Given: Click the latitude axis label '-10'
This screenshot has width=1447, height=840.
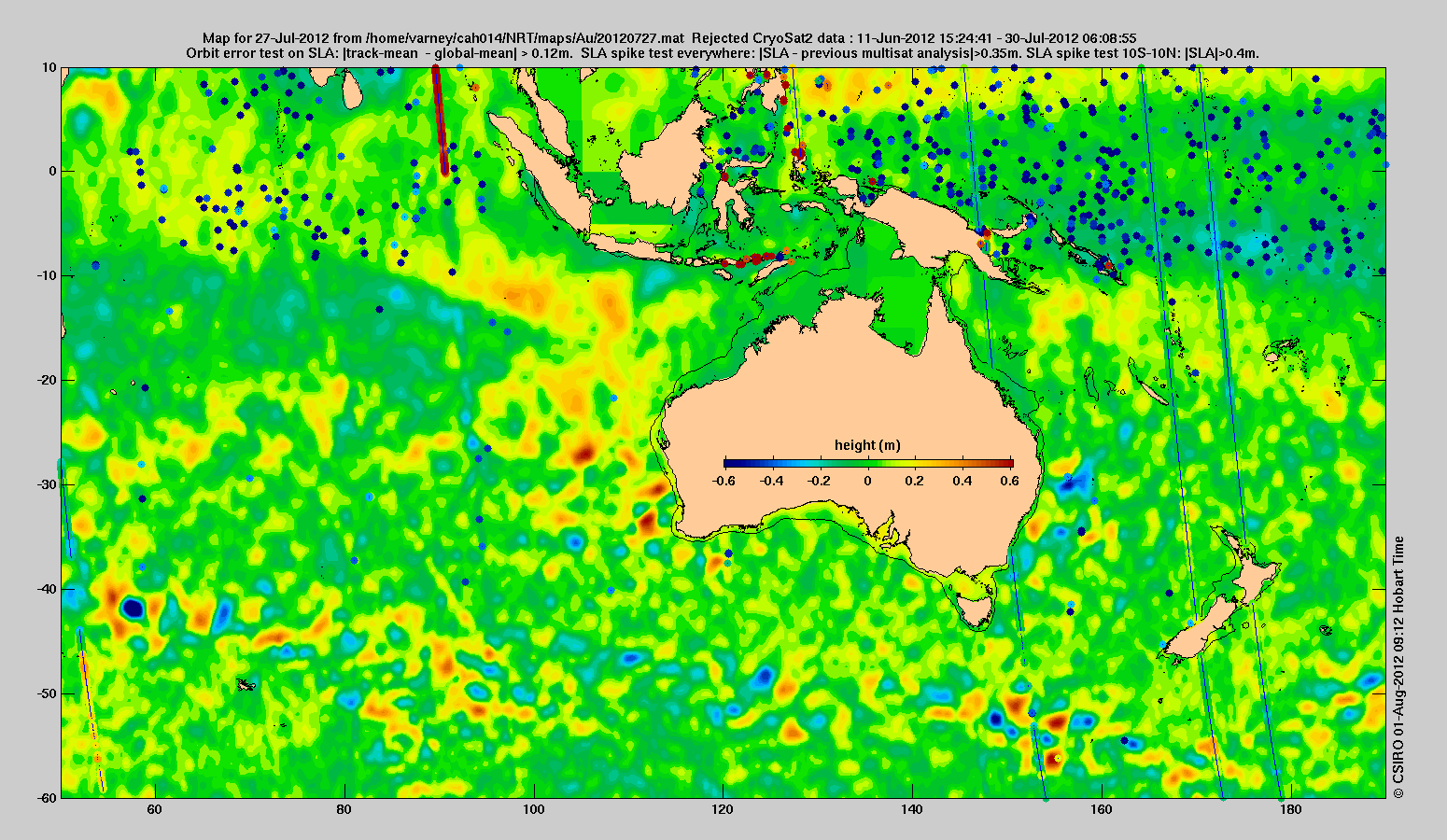Looking at the screenshot, I should 47,276.
